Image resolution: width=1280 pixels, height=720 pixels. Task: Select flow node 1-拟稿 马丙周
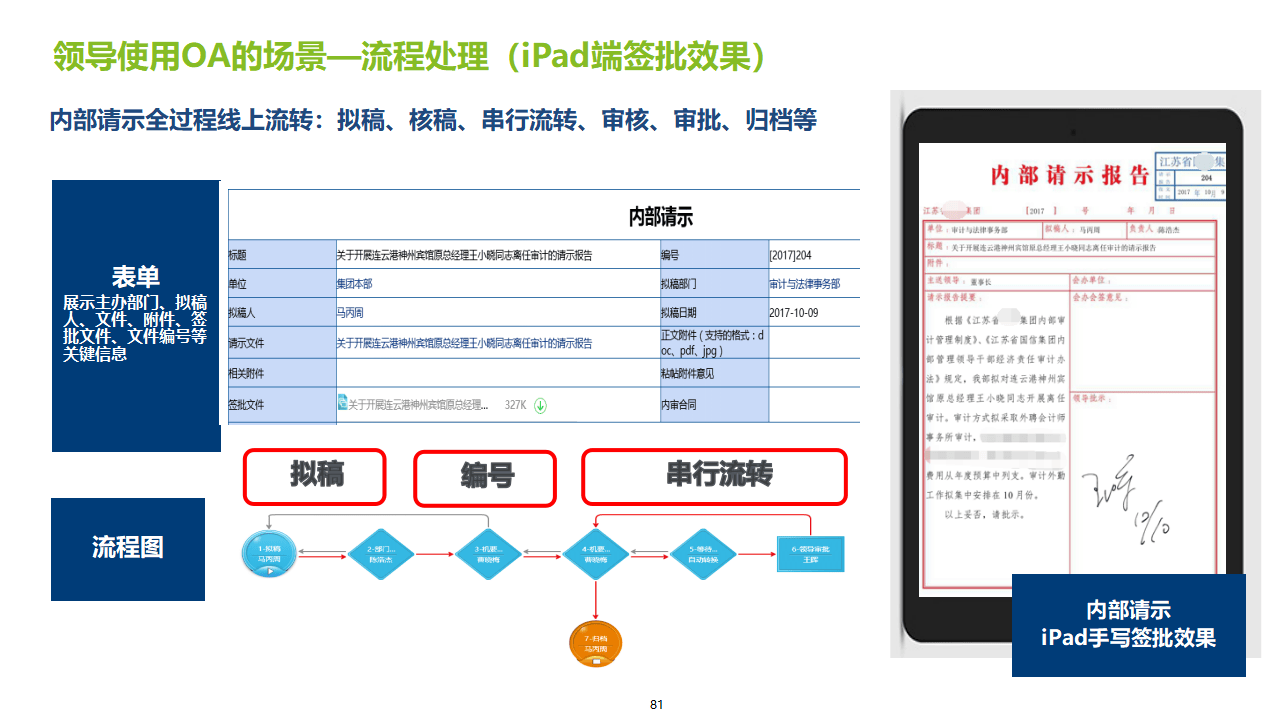click(270, 553)
